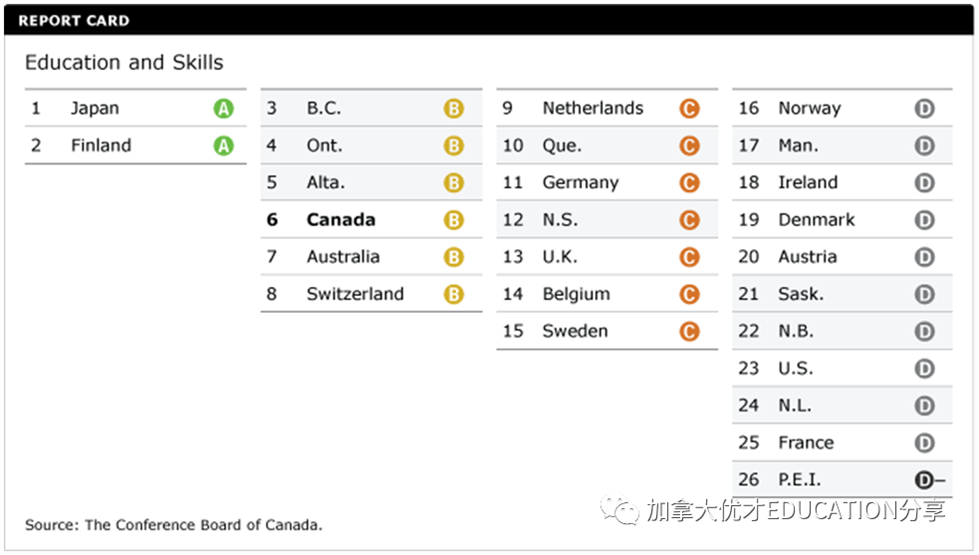Click the grey D icon beside U.S.
The height and width of the screenshot is (555, 979).
point(924,369)
